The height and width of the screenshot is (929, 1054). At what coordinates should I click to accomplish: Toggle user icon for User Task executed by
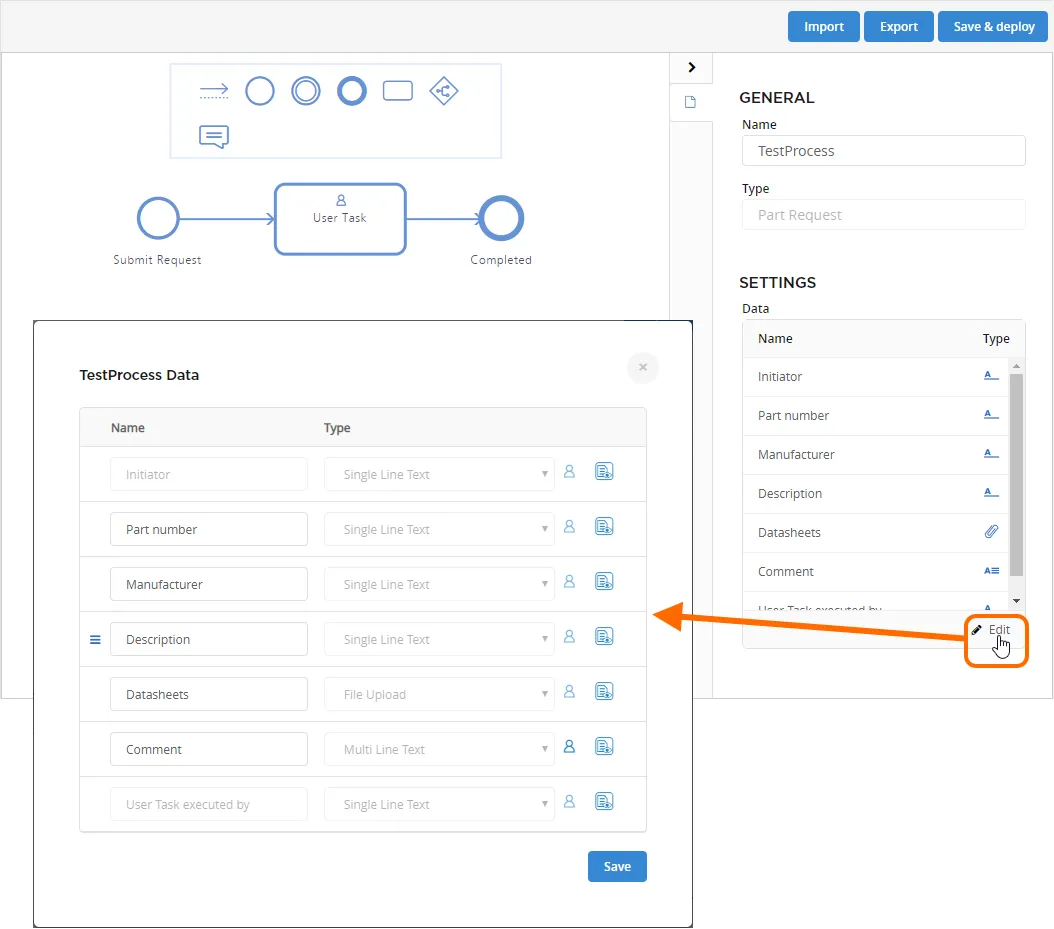point(569,802)
